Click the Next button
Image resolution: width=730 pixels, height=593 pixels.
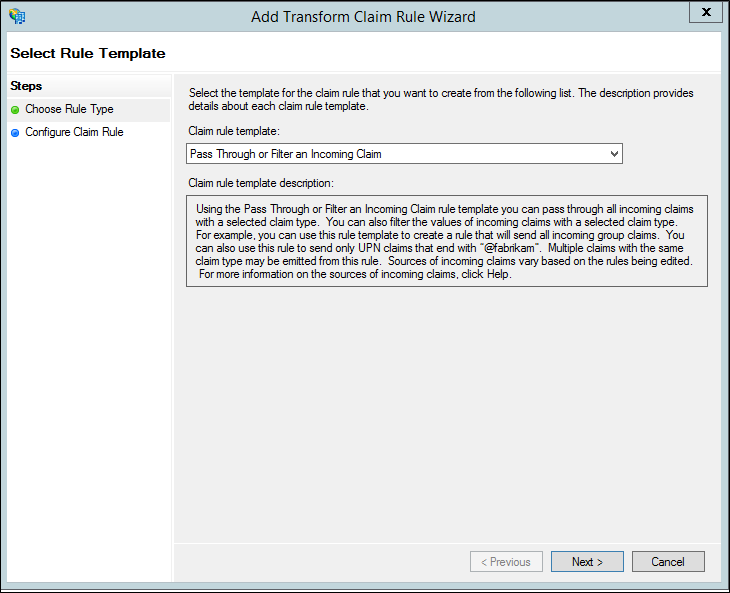point(587,562)
